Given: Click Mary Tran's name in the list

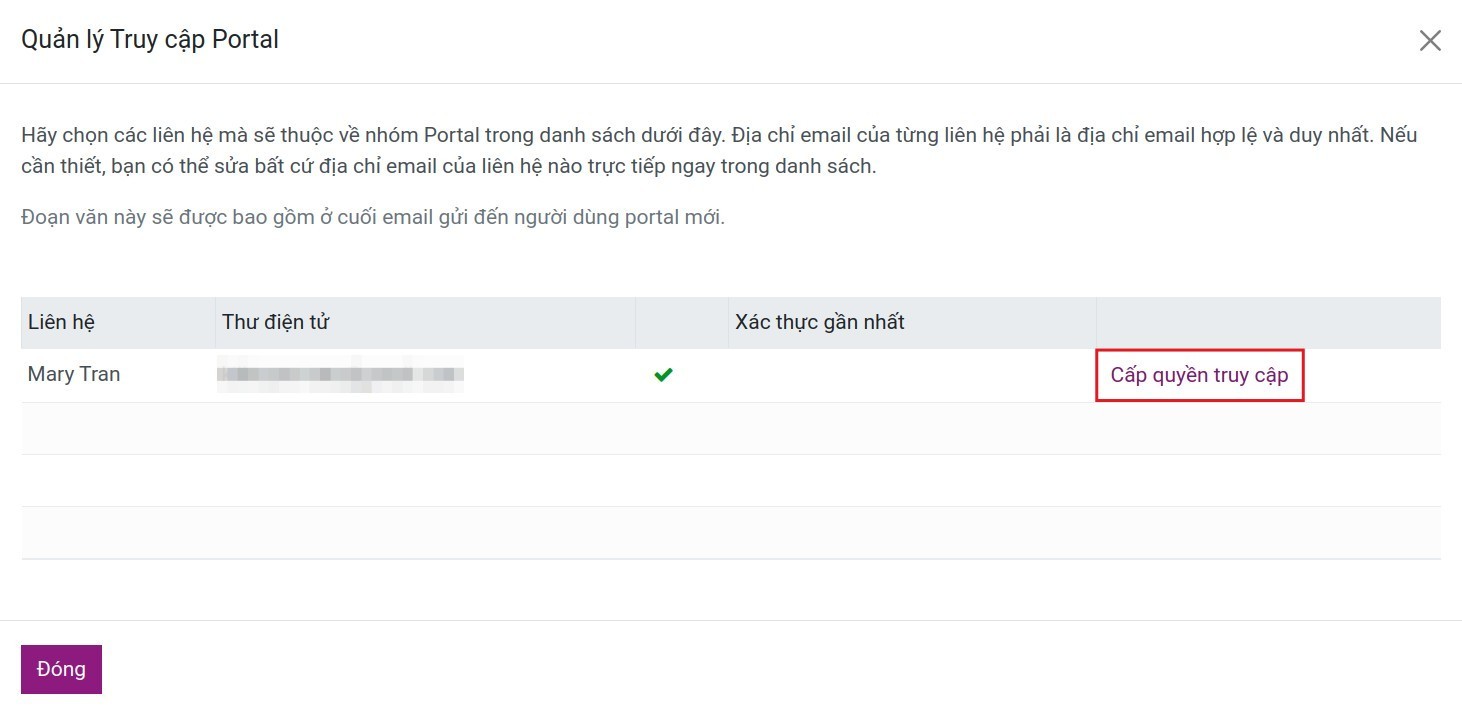Looking at the screenshot, I should click(73, 374).
